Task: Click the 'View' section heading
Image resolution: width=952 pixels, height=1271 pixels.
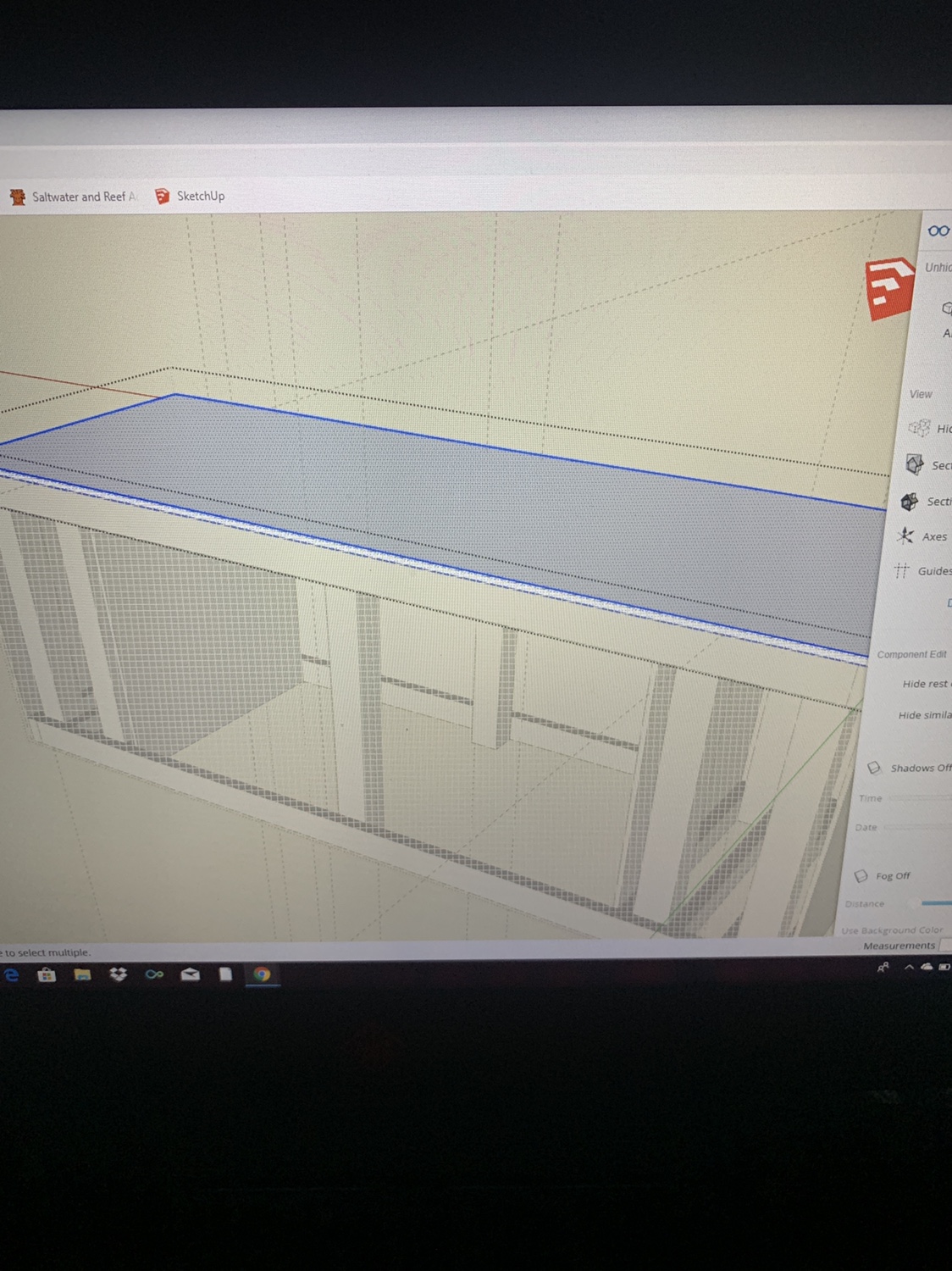Action: pyautogui.click(x=921, y=394)
